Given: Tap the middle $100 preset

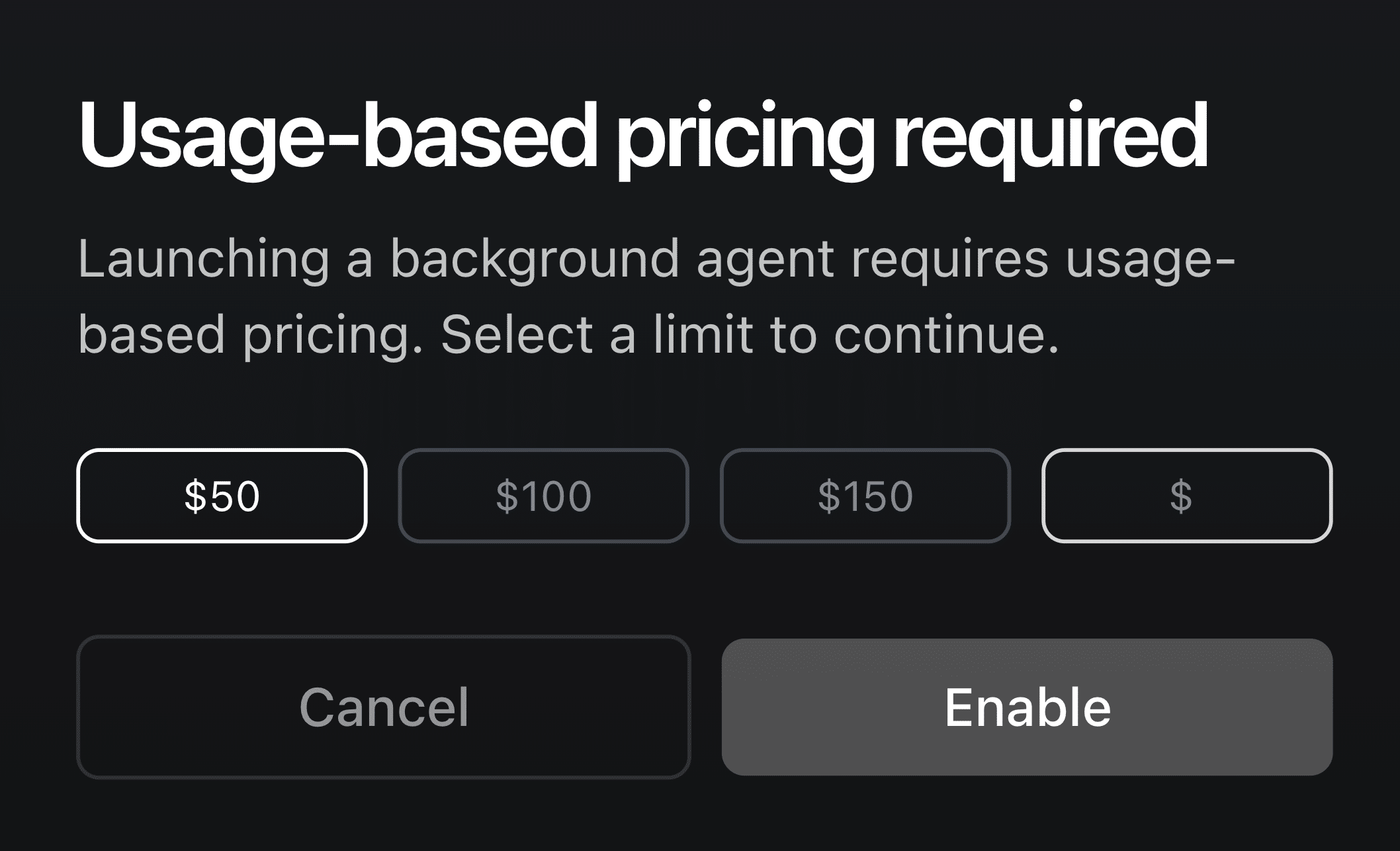Looking at the screenshot, I should pos(543,496).
